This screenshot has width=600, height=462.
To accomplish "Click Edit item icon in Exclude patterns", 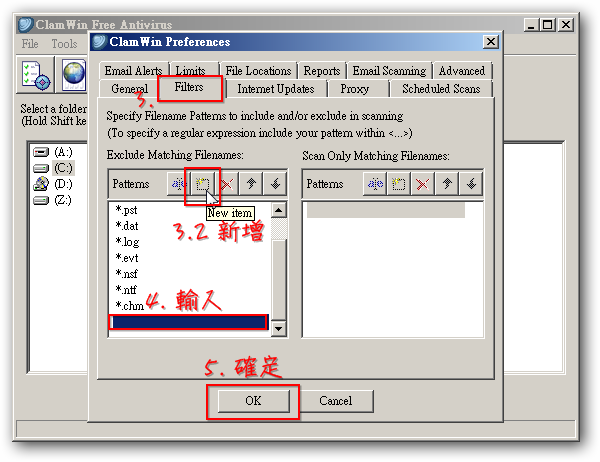I will click(x=178, y=184).
